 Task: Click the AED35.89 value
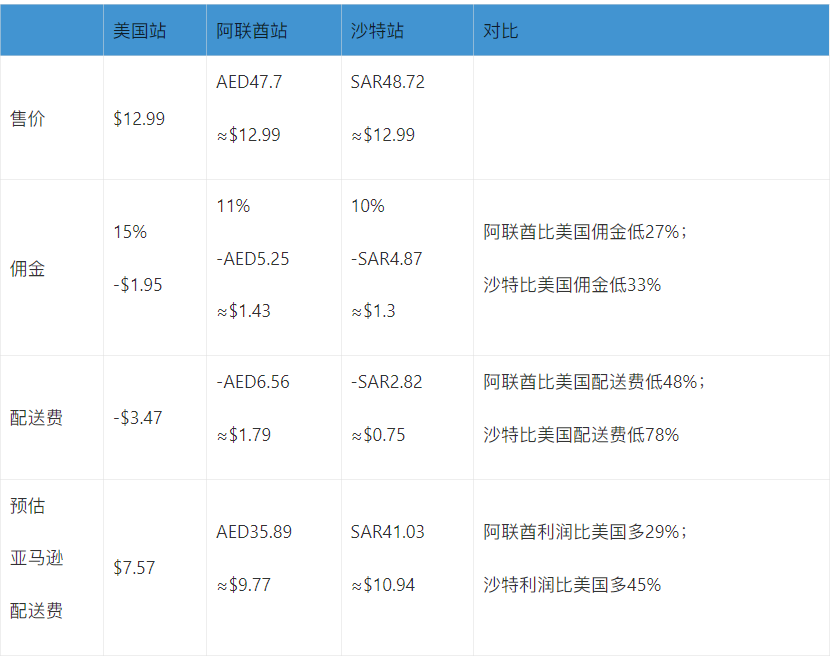point(254,532)
